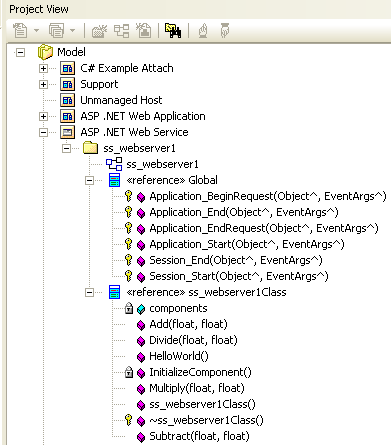
Task: Click key icon beside ~ss_webserver1Class()
Action: (x=128, y=420)
